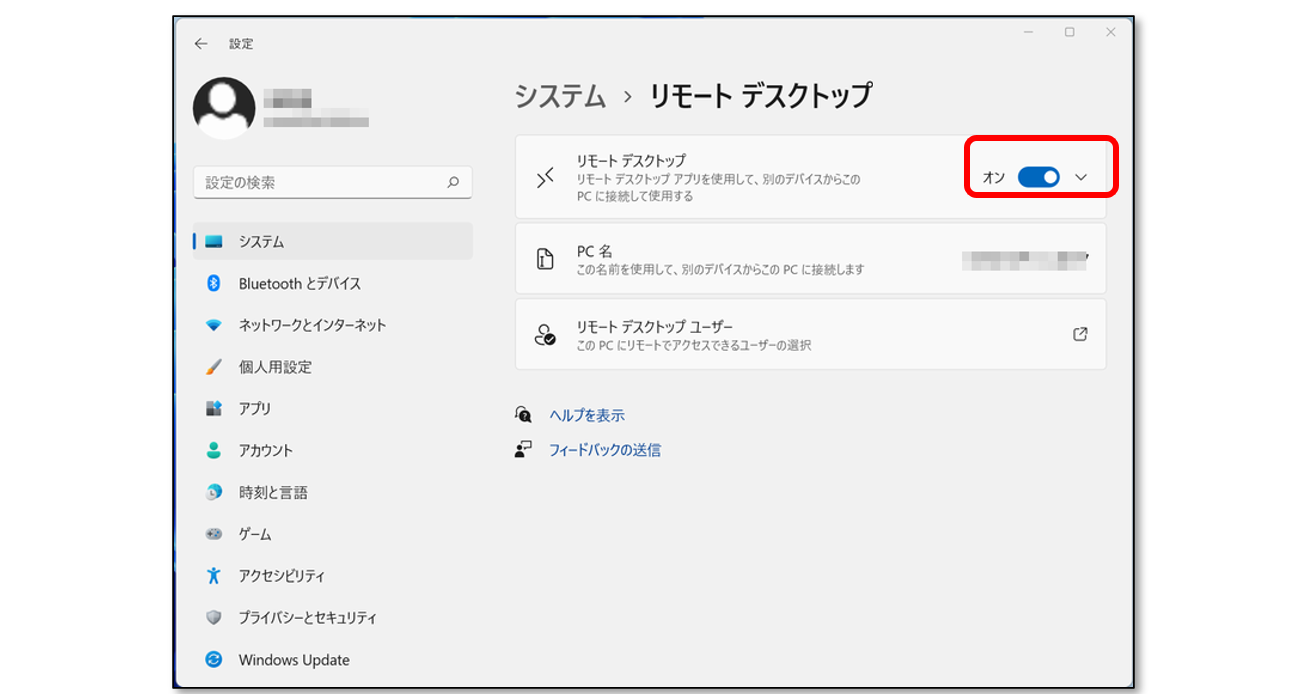Select 個人用設定 in sidebar
This screenshot has width=1314, height=694.
[x=333, y=367]
